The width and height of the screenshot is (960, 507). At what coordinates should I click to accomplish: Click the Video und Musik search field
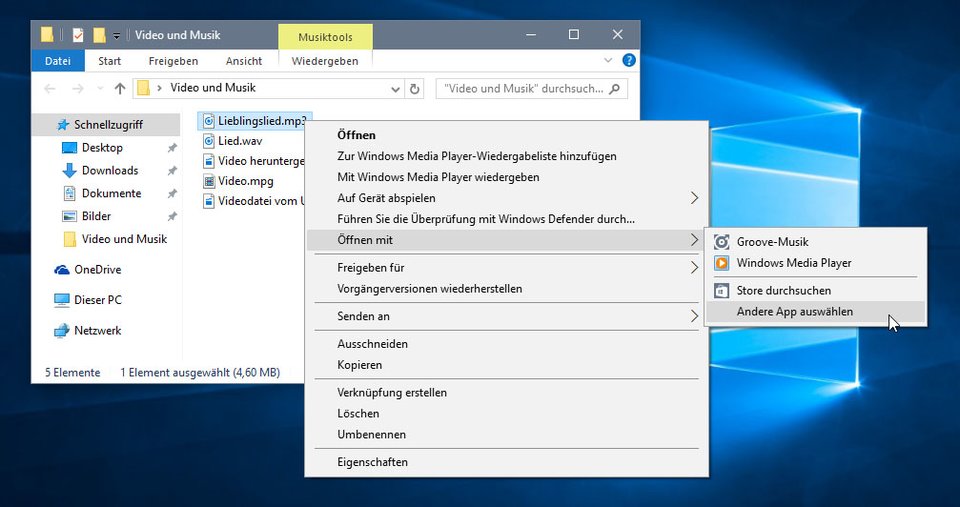(x=531, y=89)
